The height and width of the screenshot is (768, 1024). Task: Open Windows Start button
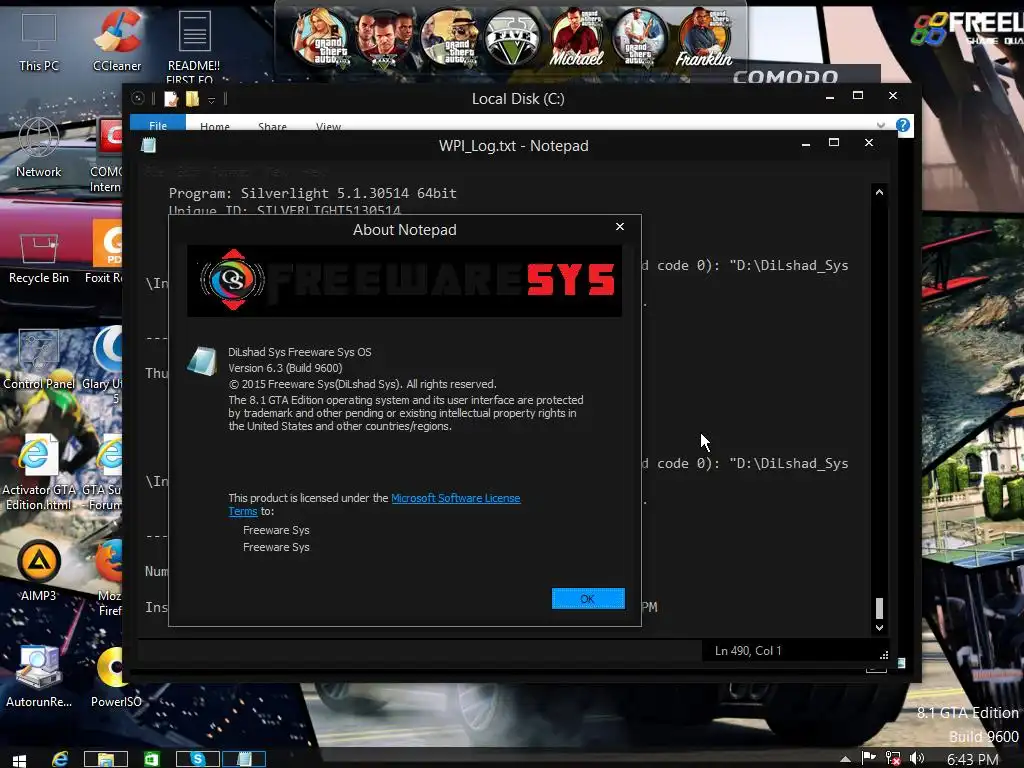20,760
